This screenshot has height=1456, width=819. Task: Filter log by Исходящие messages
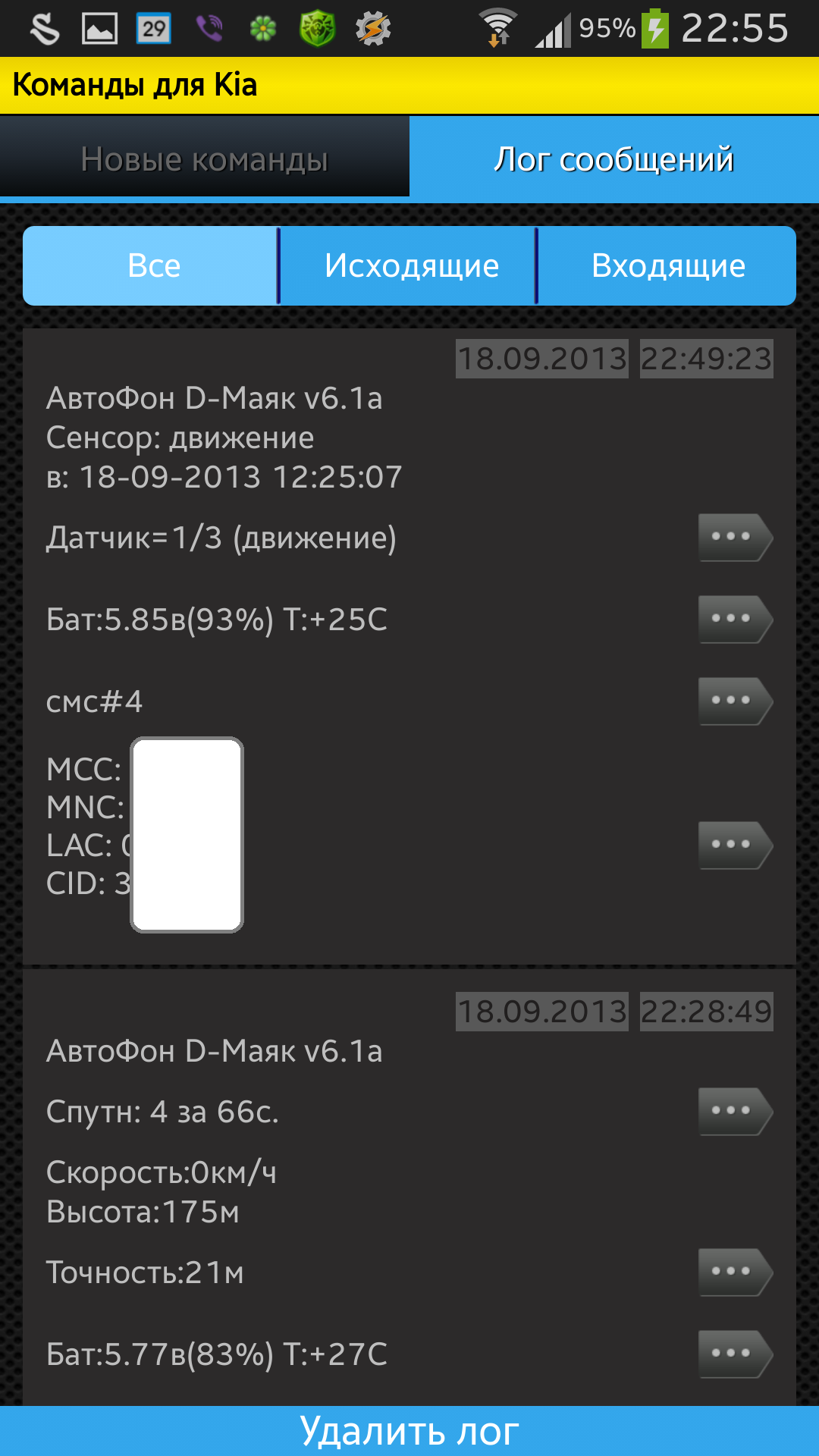(412, 266)
